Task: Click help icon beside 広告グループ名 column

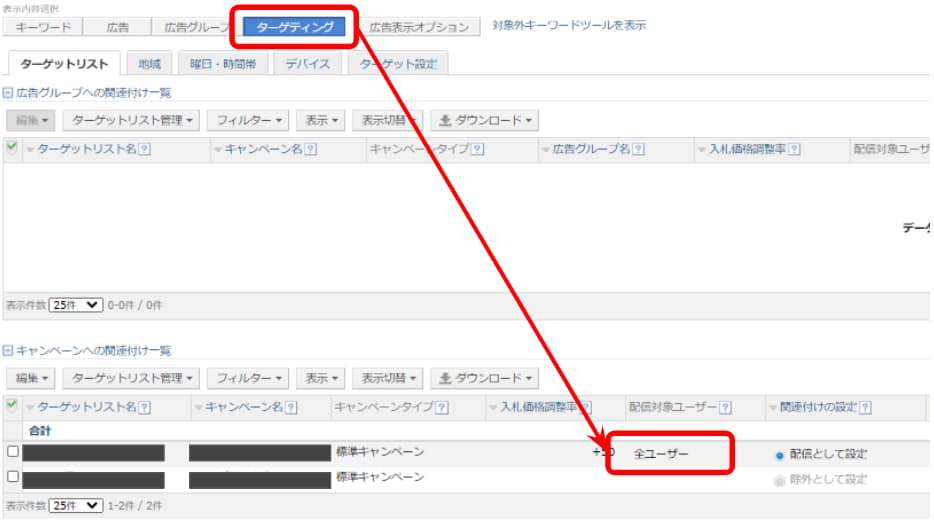Action: [x=637, y=150]
